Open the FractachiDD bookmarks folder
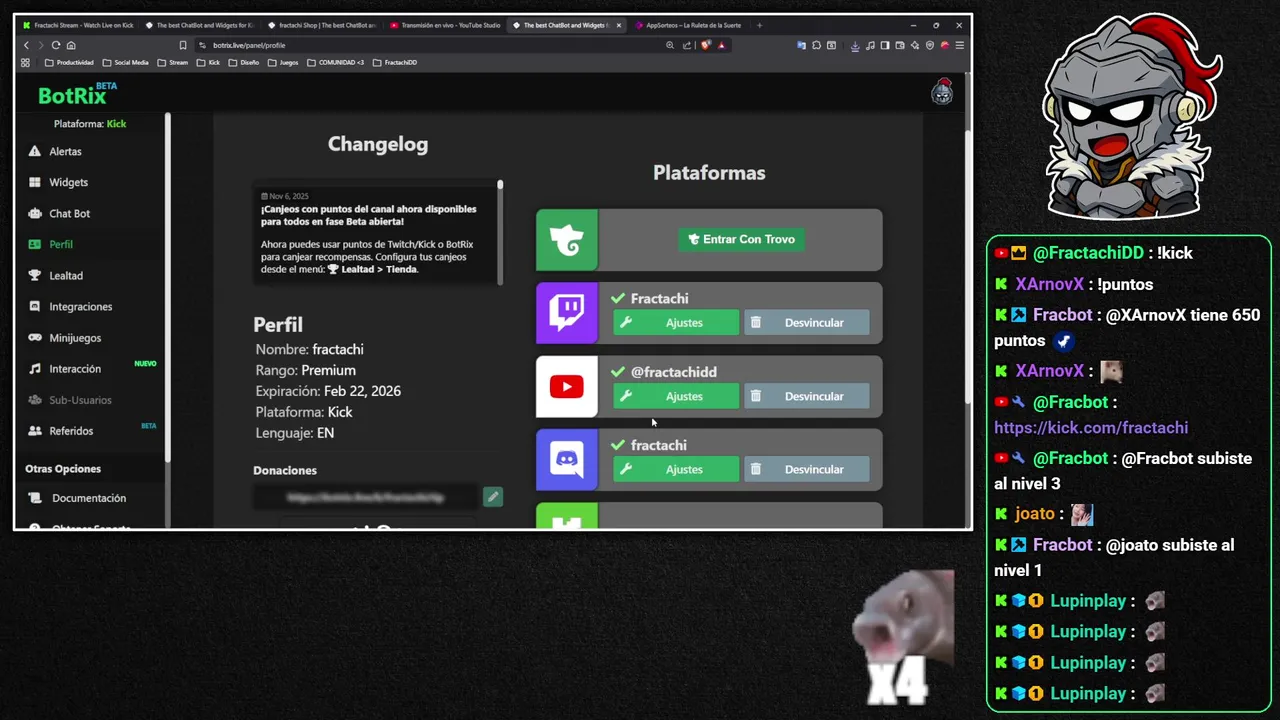1280x720 pixels. [x=395, y=62]
